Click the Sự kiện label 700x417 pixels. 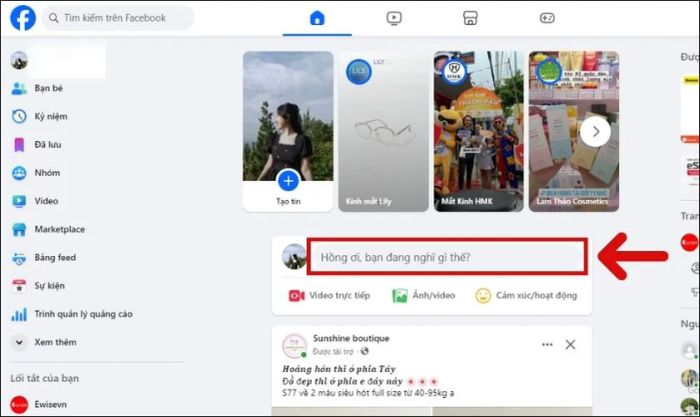pos(50,286)
